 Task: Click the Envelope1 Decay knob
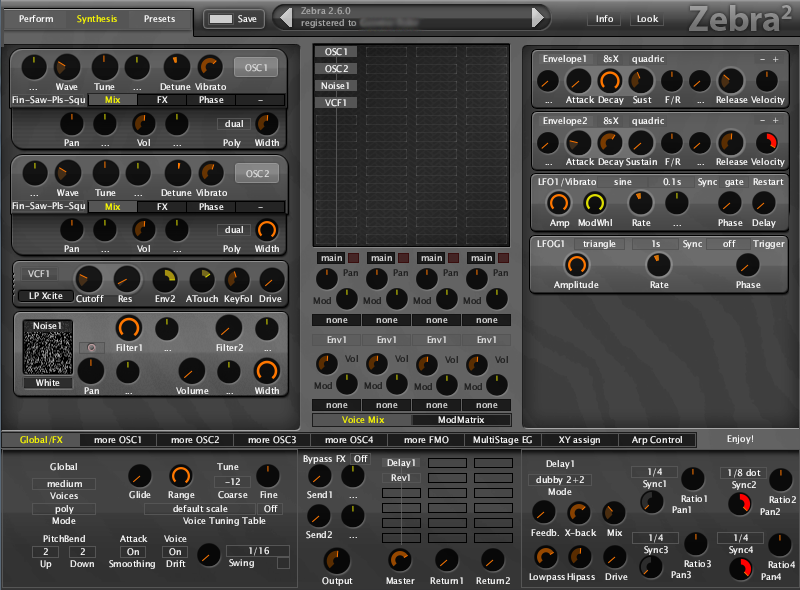609,81
